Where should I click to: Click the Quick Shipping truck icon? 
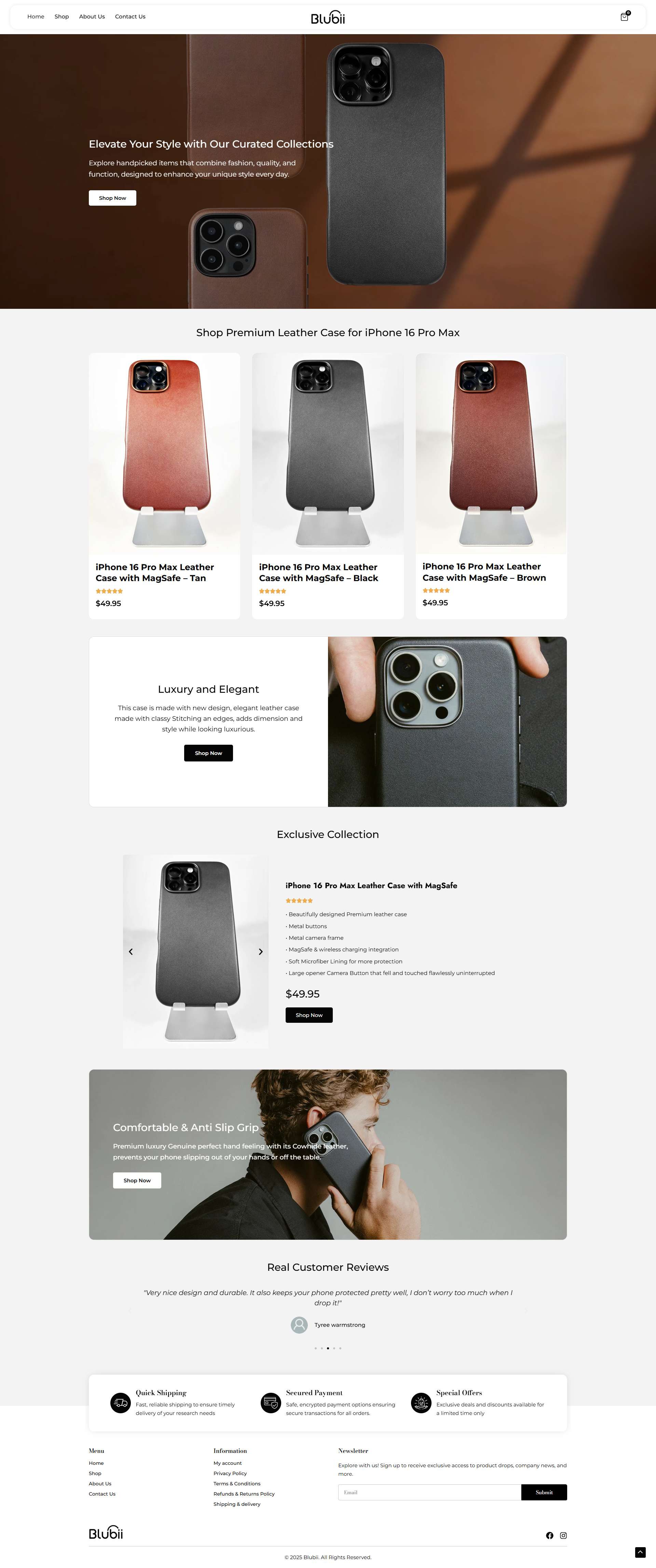tap(121, 1402)
